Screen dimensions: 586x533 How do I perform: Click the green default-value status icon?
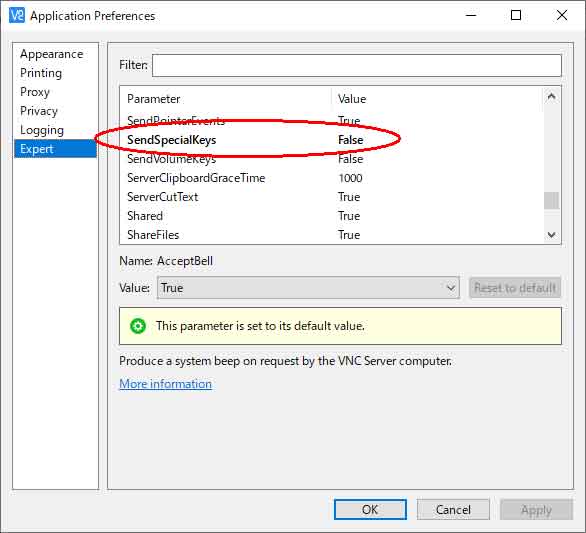click(x=138, y=326)
